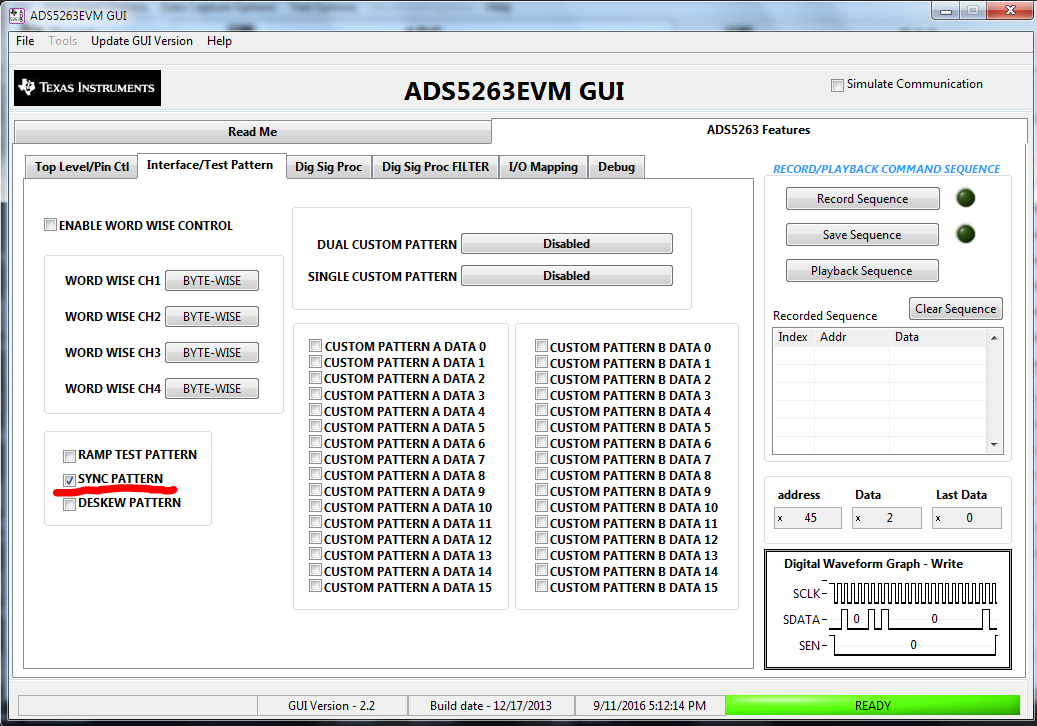Select the ADS5263 Features tab
The height and width of the screenshot is (726, 1037).
click(x=758, y=130)
